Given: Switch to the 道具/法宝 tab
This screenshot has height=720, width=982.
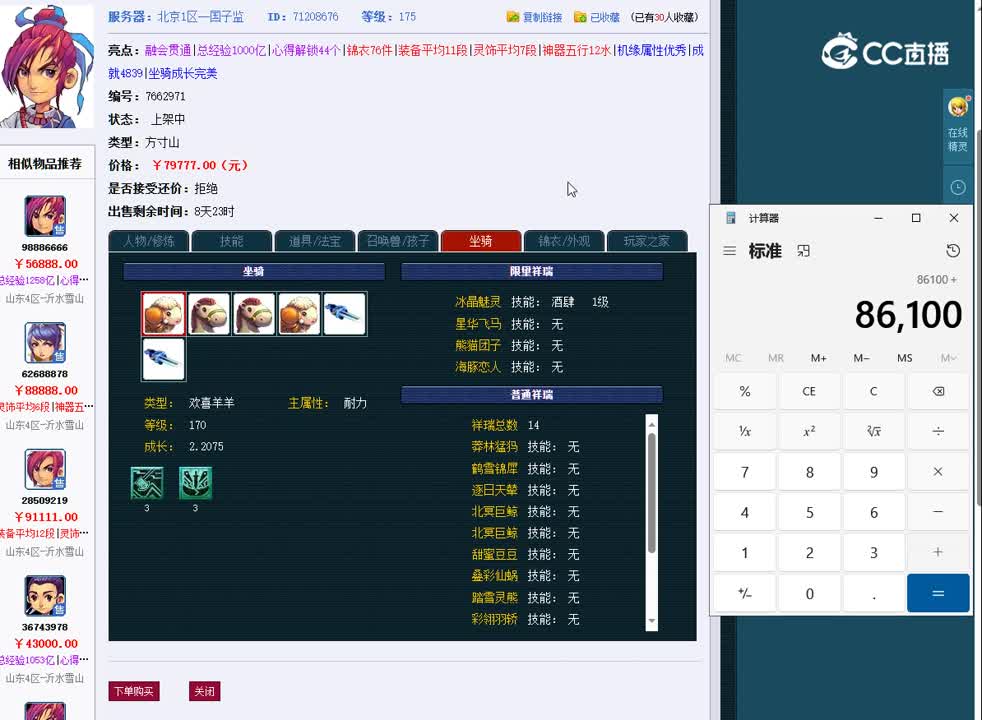Looking at the screenshot, I should point(315,241).
